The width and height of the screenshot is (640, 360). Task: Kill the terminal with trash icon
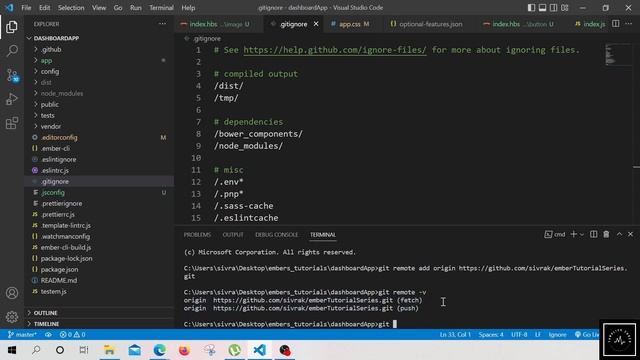[x=606, y=234]
